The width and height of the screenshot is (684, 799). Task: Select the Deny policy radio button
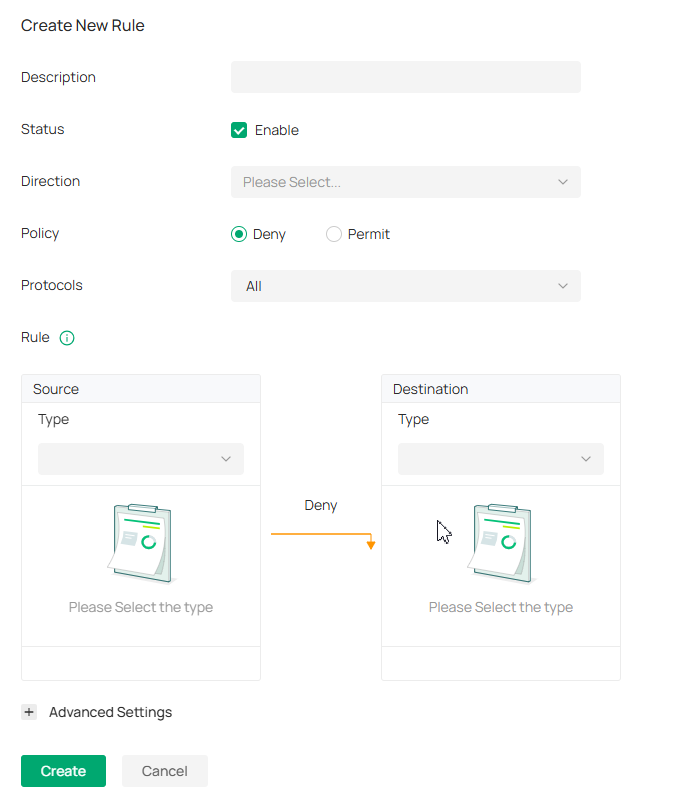(239, 234)
